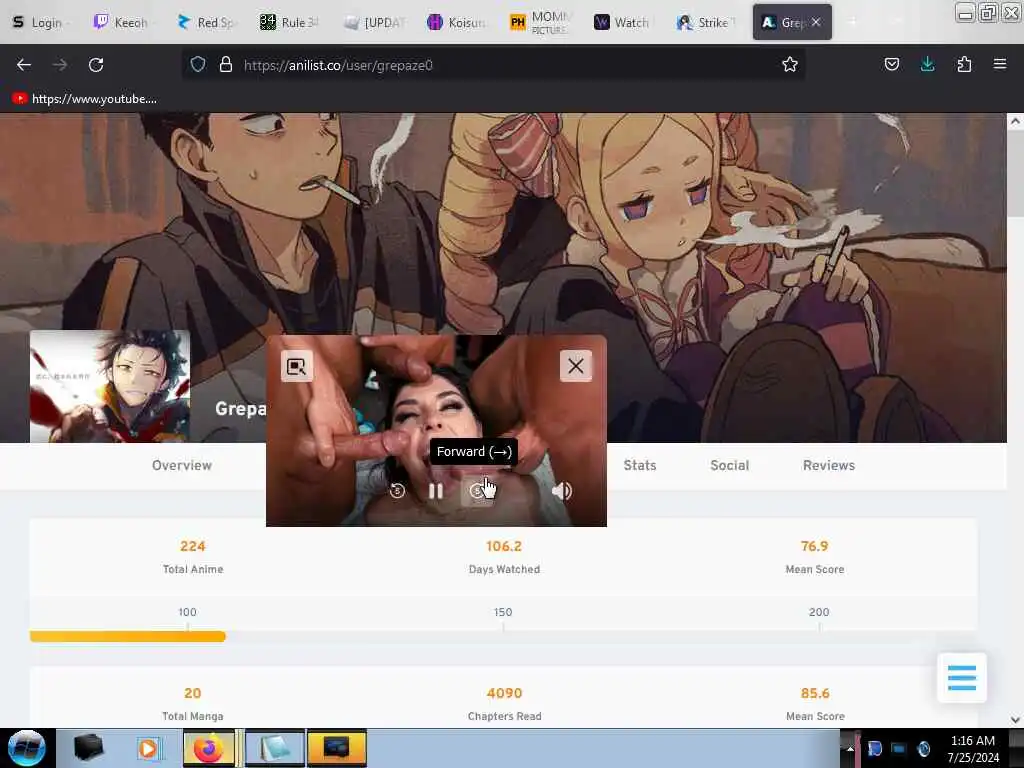Open the Firefox downloads panel
This screenshot has width=1024, height=768.
pyautogui.click(x=927, y=65)
